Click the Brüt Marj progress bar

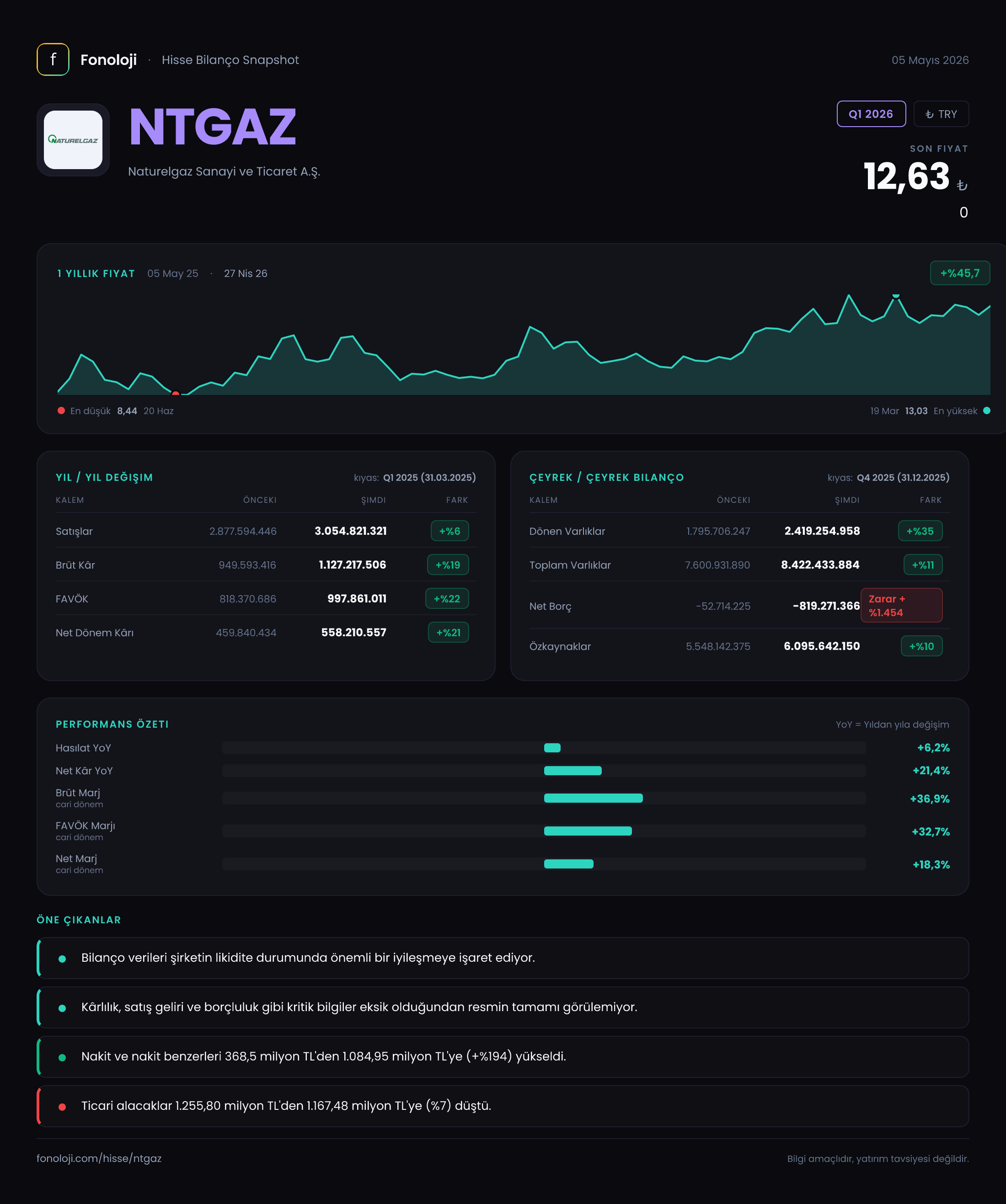click(544, 798)
